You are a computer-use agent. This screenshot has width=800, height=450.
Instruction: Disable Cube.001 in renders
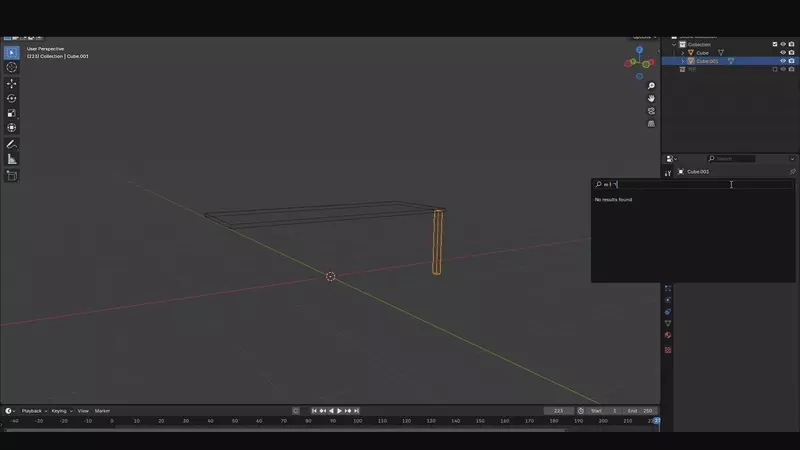coord(791,61)
